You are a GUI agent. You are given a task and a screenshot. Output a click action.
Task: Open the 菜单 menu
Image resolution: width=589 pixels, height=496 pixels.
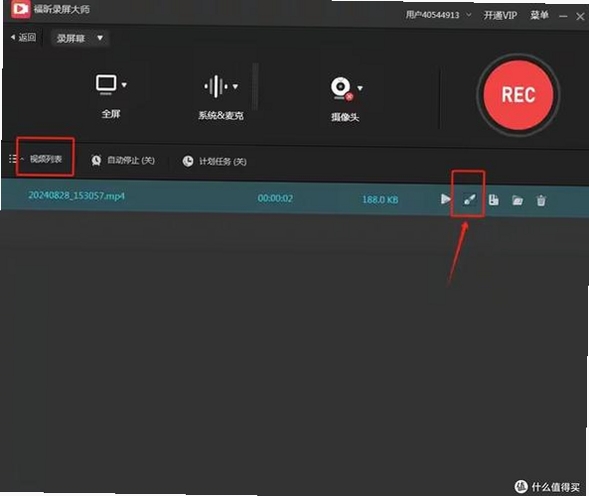(539, 15)
